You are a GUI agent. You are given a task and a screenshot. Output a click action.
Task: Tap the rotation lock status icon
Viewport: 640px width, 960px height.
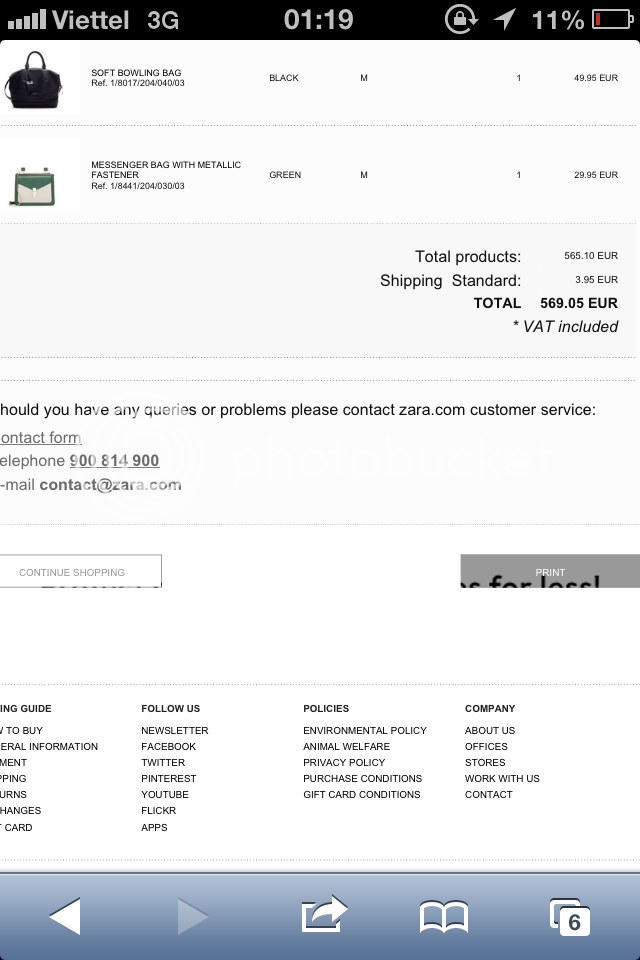461,20
